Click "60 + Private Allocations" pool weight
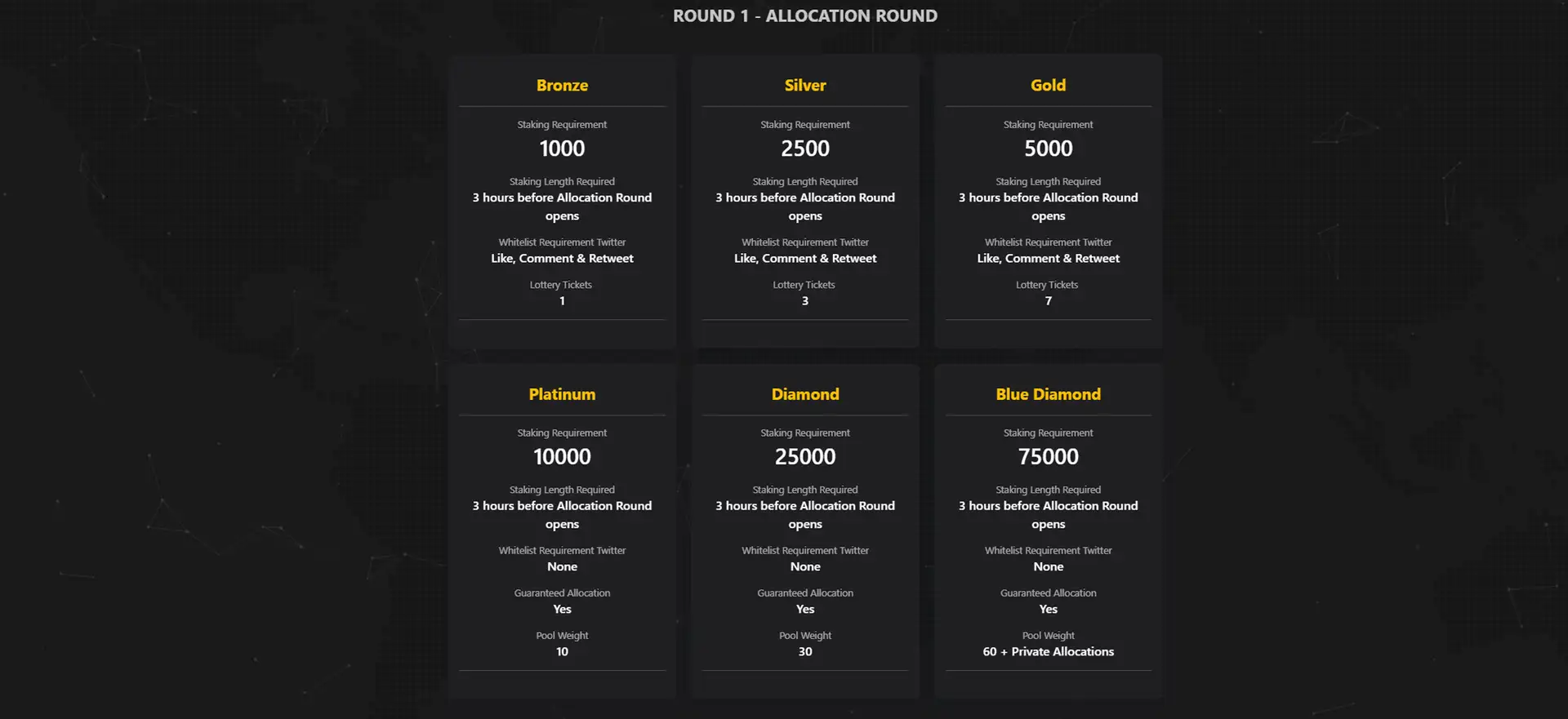This screenshot has width=1568, height=719. click(x=1048, y=651)
